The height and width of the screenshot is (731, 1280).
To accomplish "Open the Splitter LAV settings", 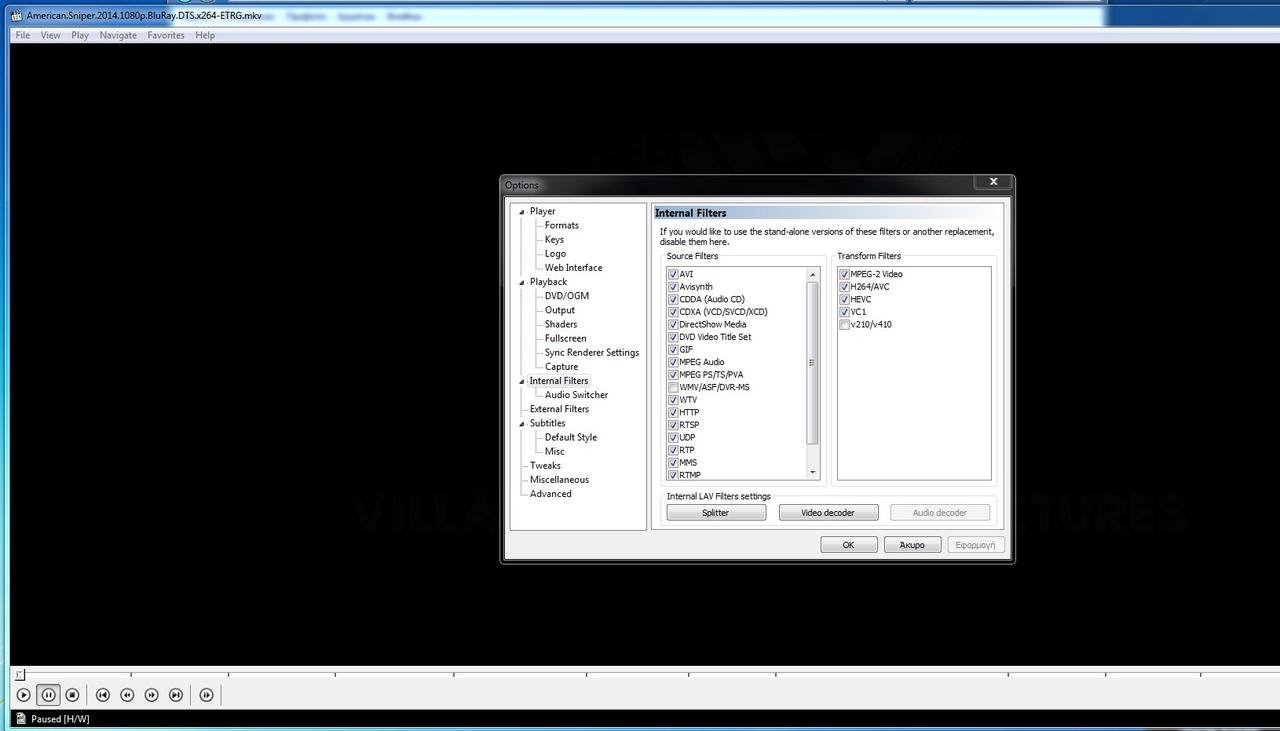I will tap(715, 512).
